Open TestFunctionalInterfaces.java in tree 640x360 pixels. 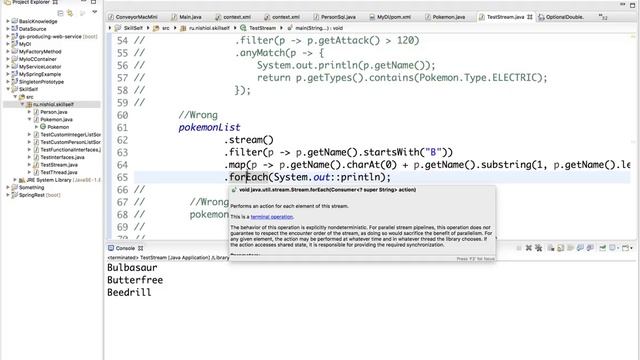pyautogui.click(x=71, y=149)
